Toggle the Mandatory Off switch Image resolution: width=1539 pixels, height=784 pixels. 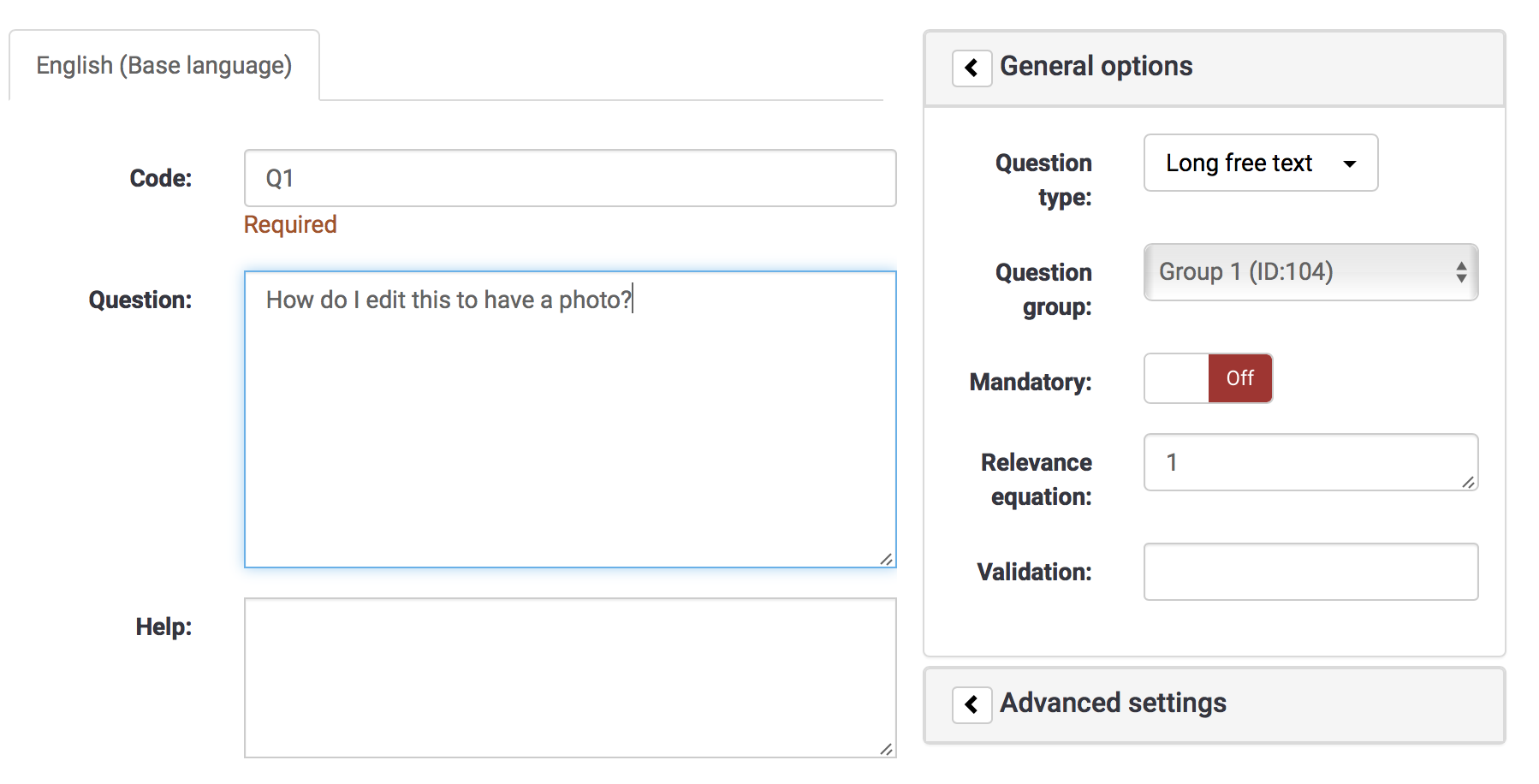coord(1208,378)
